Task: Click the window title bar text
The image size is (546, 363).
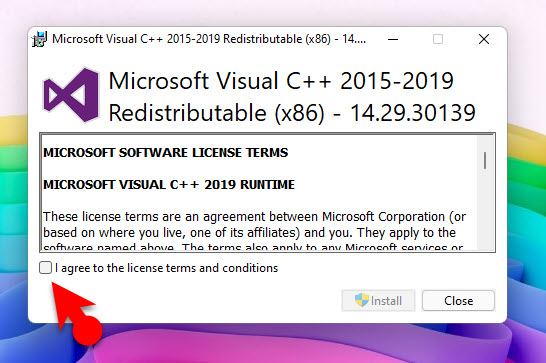Action: (x=209, y=39)
